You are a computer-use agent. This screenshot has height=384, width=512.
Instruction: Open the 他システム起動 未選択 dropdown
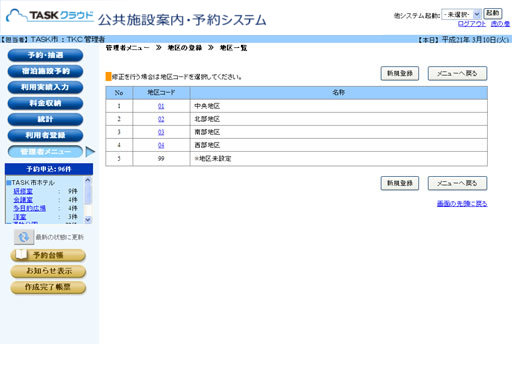tap(461, 14)
